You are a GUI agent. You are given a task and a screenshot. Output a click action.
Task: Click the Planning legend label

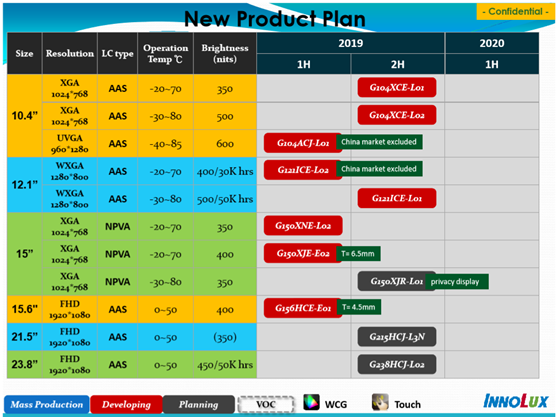[199, 405]
